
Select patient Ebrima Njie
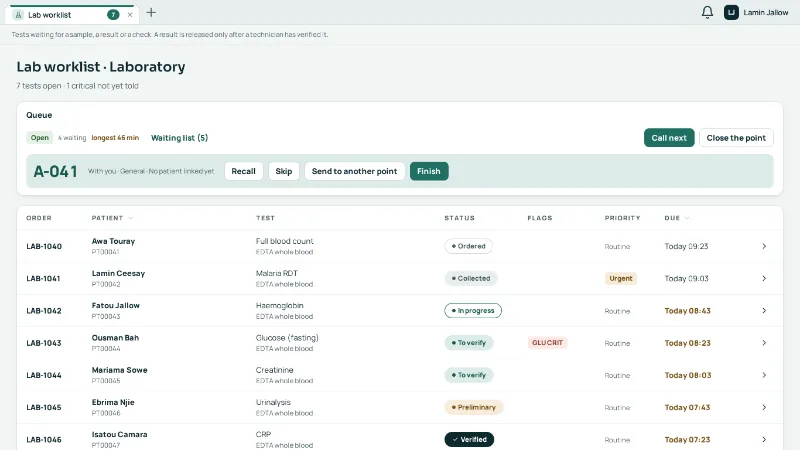coord(113,402)
